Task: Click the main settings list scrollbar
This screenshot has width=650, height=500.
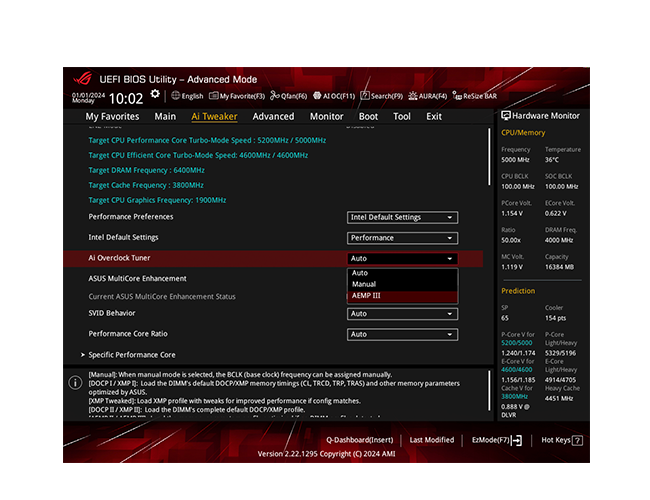Action: pyautogui.click(x=489, y=157)
